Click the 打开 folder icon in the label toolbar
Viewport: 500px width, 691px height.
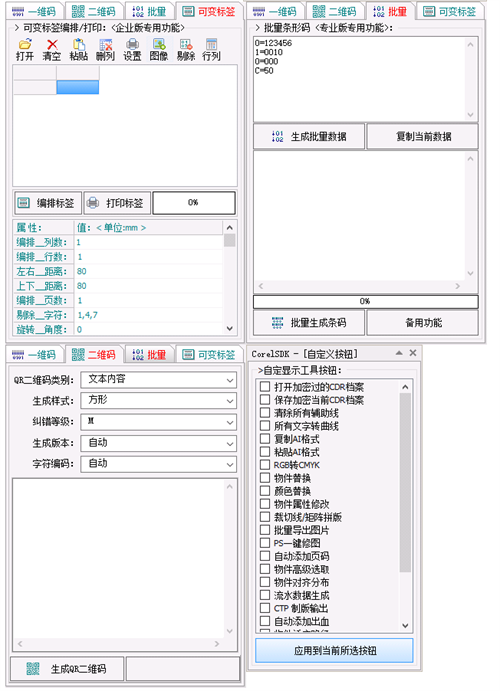[25, 49]
